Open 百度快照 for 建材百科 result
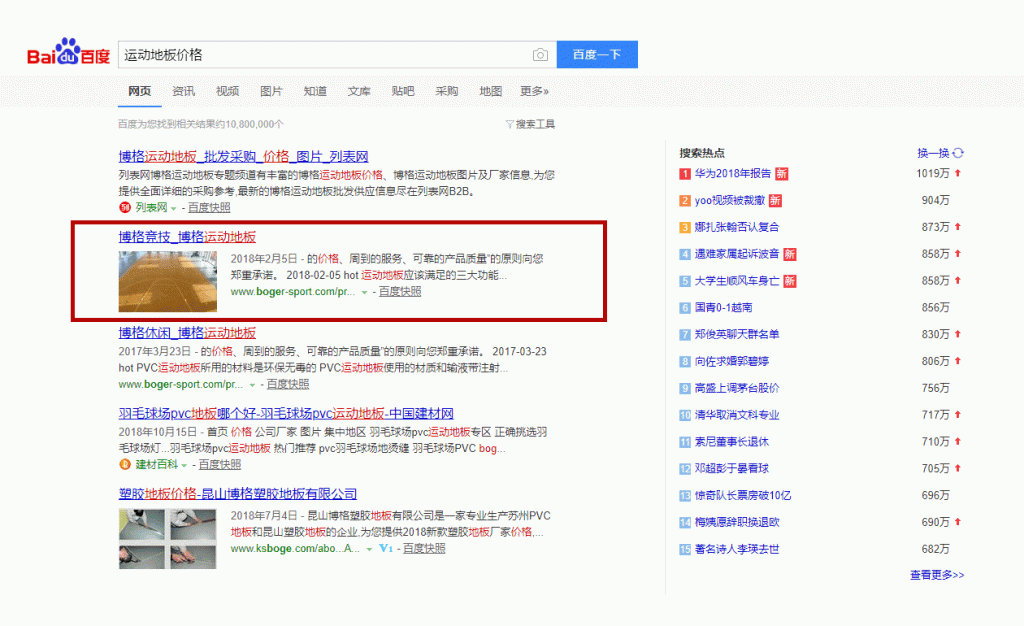 click(x=220, y=465)
